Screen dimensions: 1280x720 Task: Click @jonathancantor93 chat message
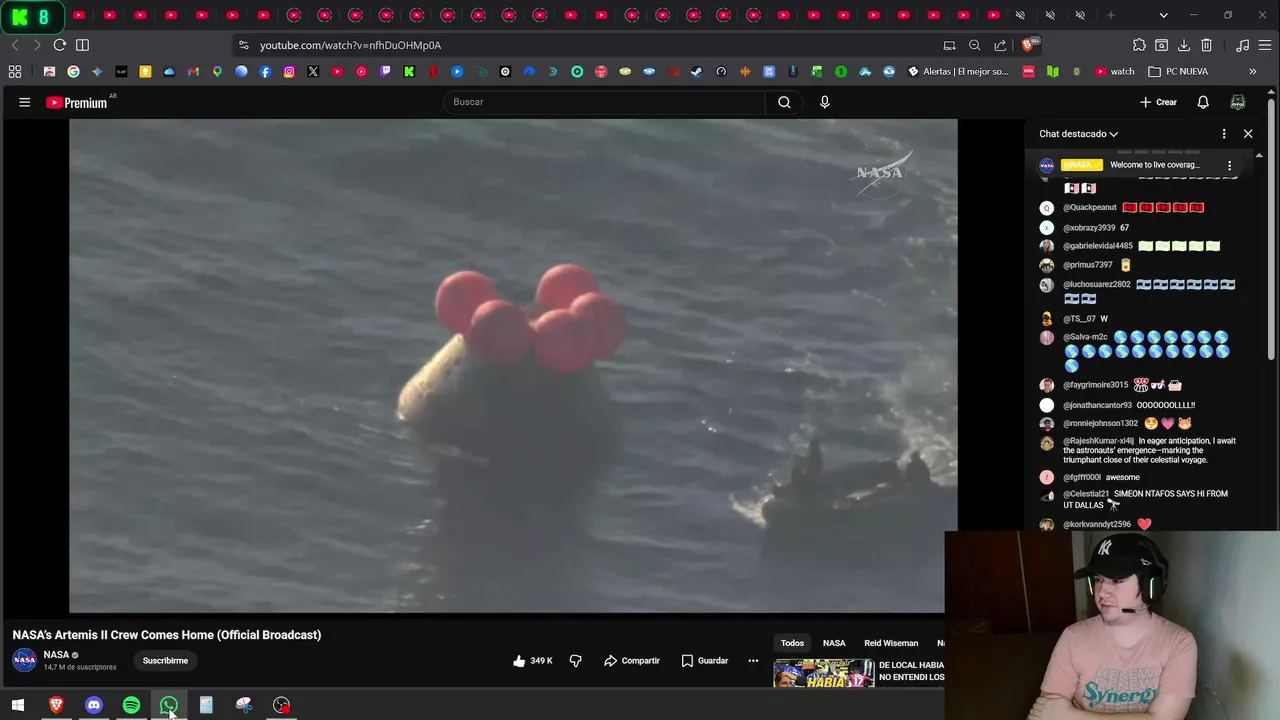click(1129, 405)
